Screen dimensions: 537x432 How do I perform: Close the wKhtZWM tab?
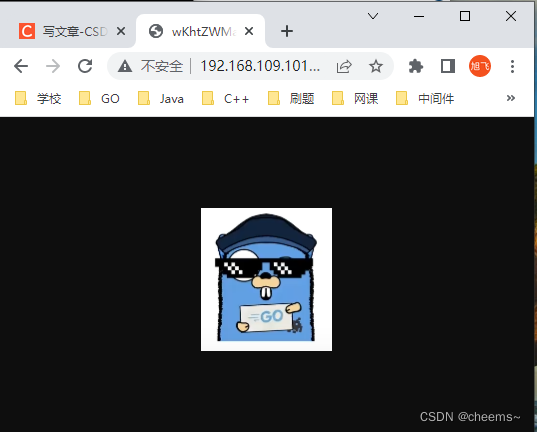[x=249, y=32]
